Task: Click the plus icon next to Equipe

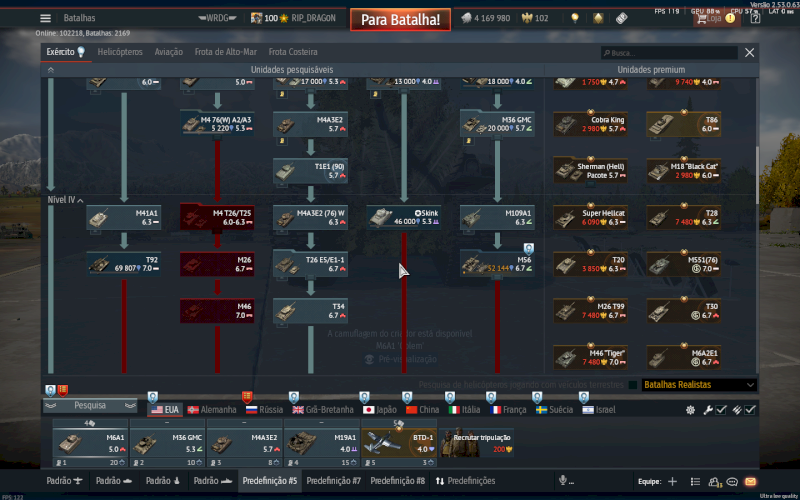Action: (x=672, y=481)
